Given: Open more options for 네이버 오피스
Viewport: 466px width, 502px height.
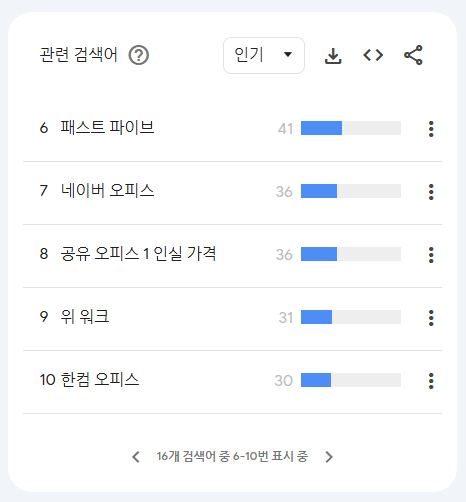Looking at the screenshot, I should pos(431,192).
